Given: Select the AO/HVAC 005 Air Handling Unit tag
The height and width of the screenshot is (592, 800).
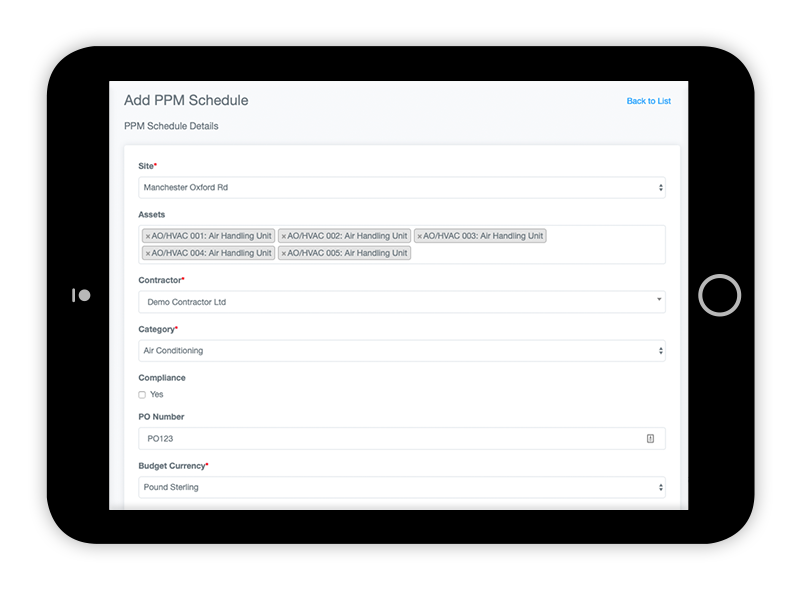Looking at the screenshot, I should (x=344, y=253).
